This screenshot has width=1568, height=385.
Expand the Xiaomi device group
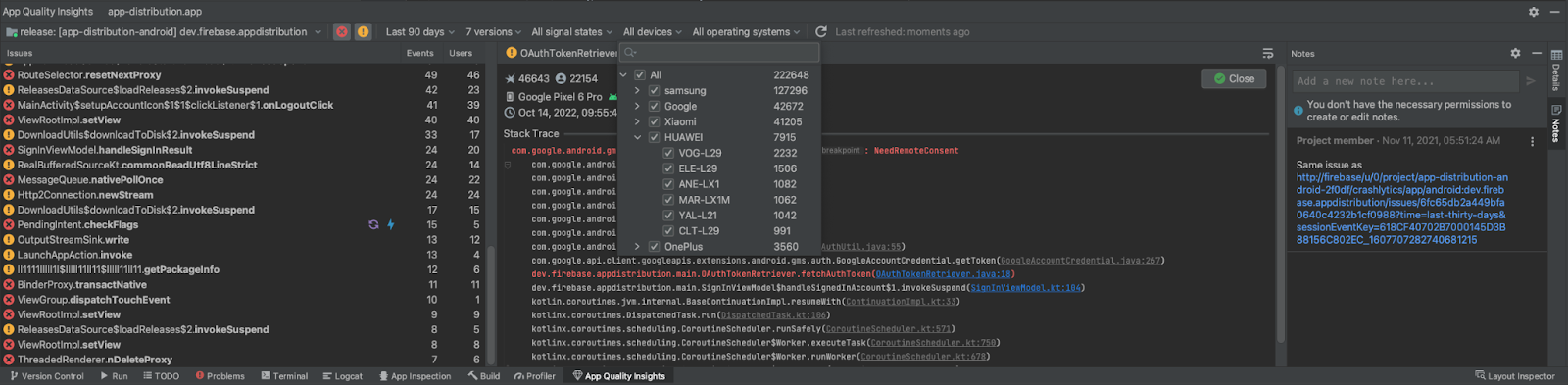[637, 121]
